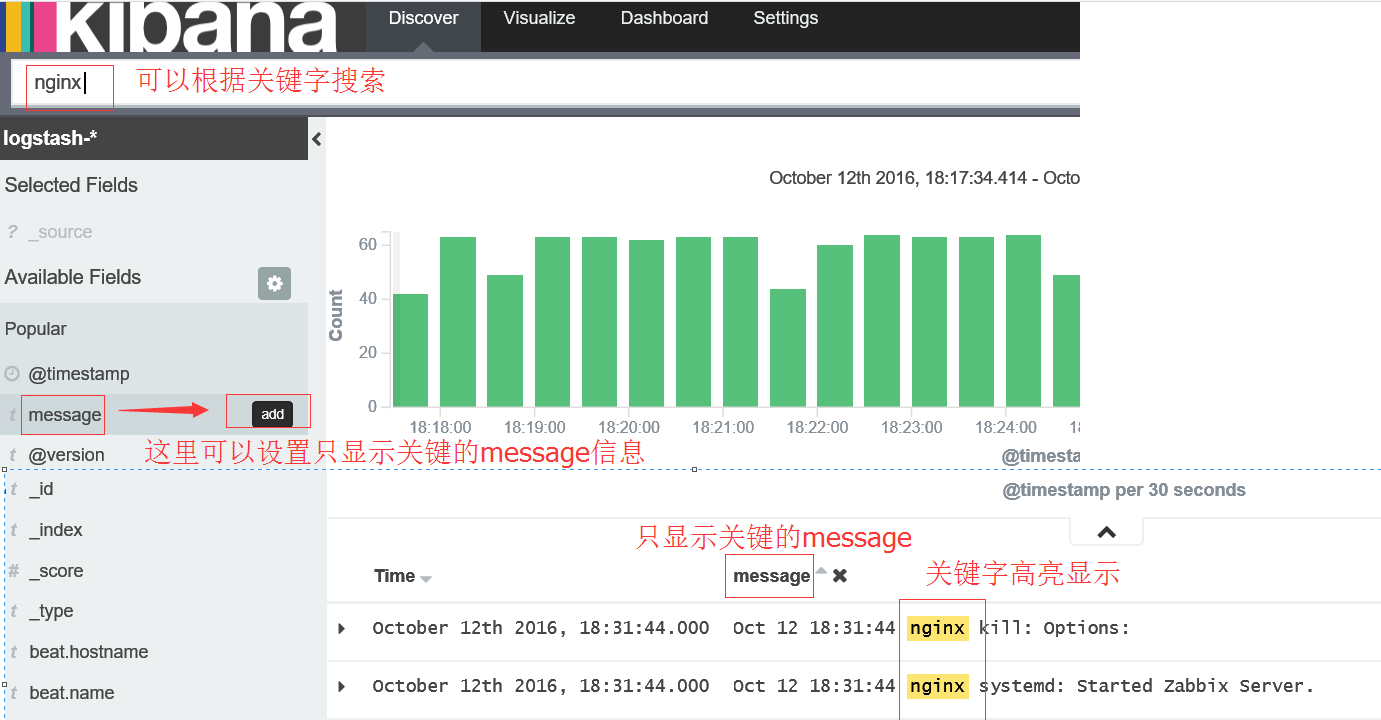This screenshot has height=720, width=1381.
Task: Select the _index field in the sidebar
Action: coord(56,530)
